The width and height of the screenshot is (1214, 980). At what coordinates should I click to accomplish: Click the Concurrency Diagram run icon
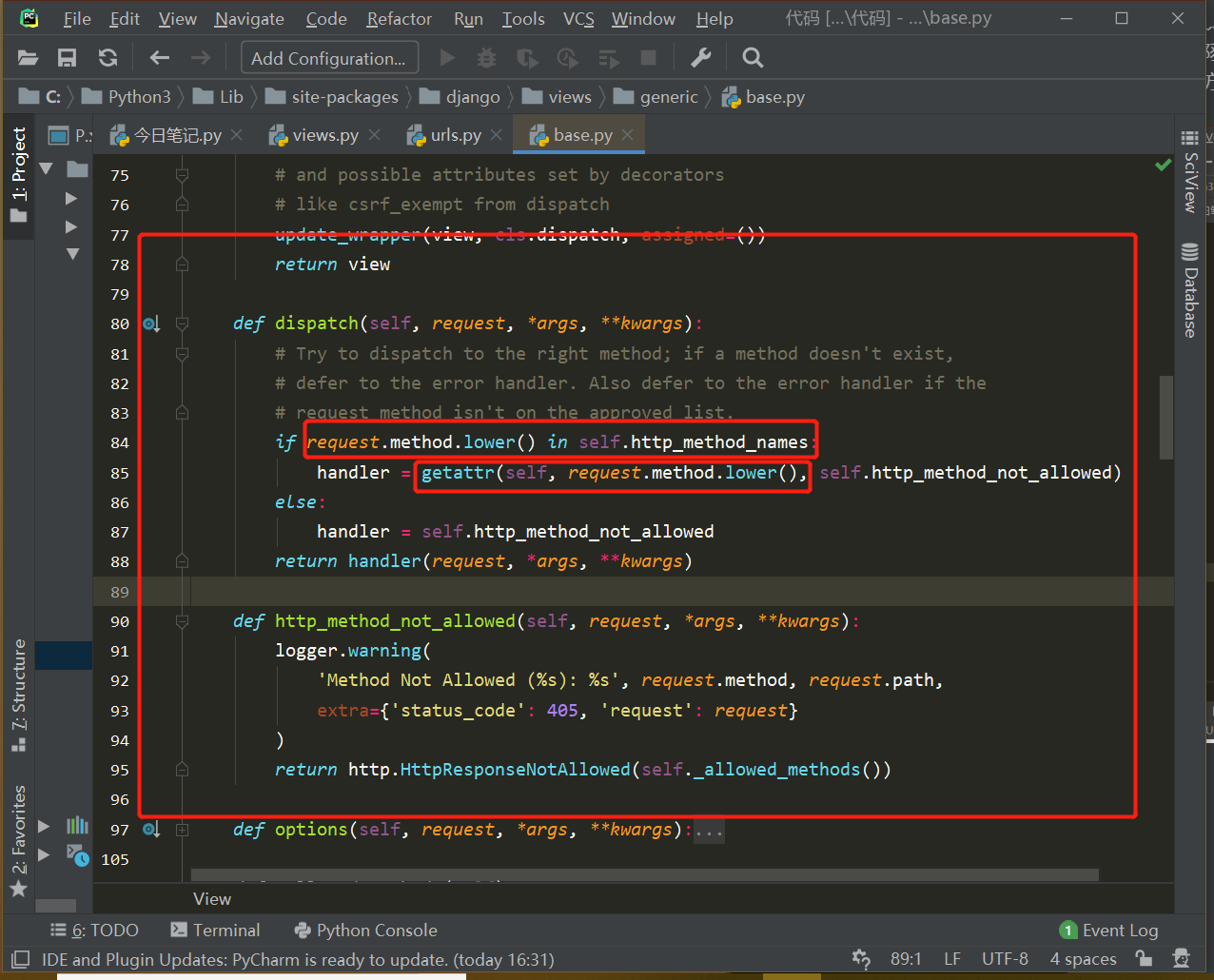[x=609, y=59]
